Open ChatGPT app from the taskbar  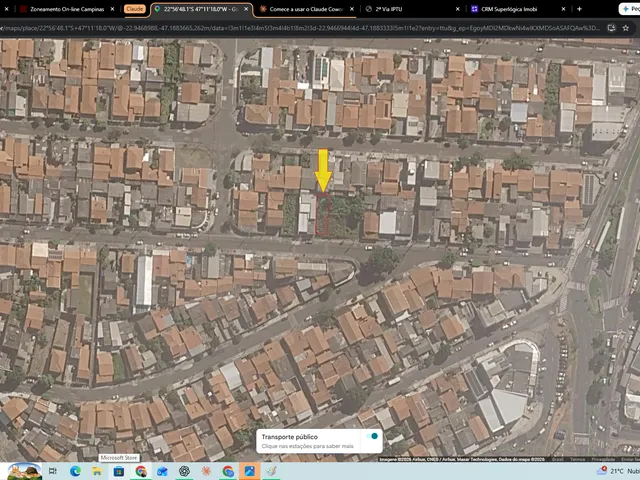[184, 471]
